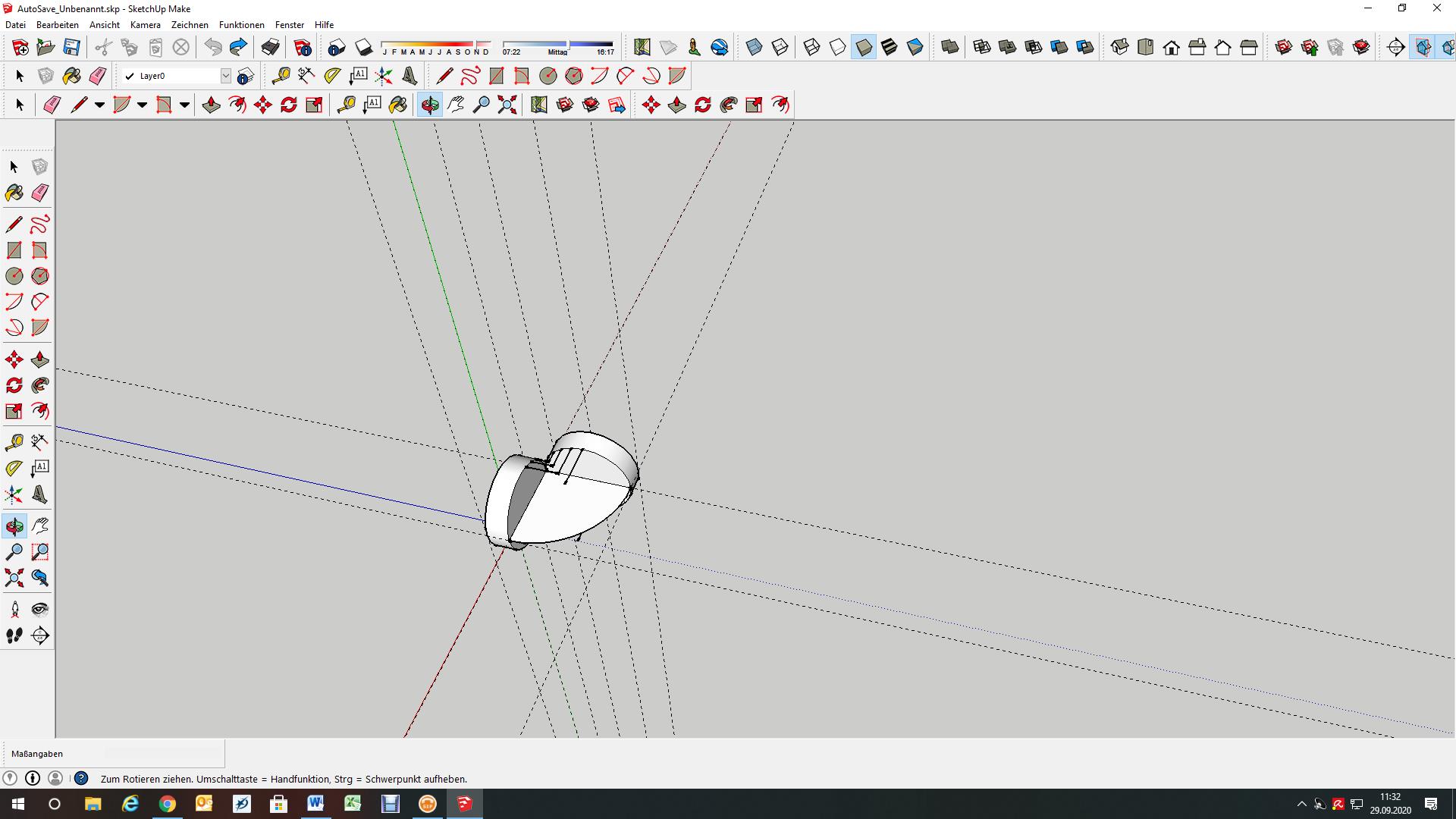Click the Print icon in standard toolbar
This screenshot has height=819, width=1456.
[270, 47]
